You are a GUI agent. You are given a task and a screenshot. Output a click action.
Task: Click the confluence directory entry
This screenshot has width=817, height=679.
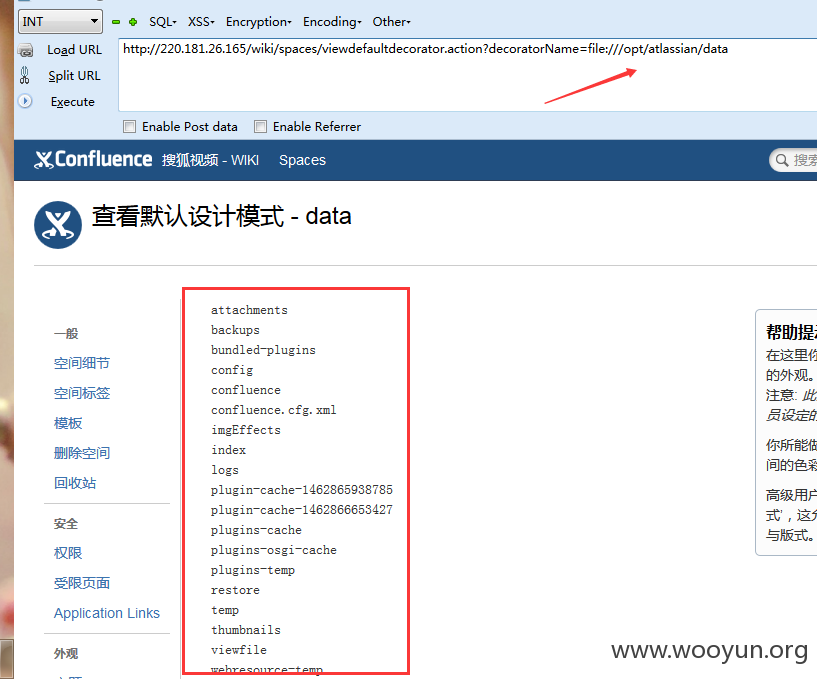tap(245, 390)
